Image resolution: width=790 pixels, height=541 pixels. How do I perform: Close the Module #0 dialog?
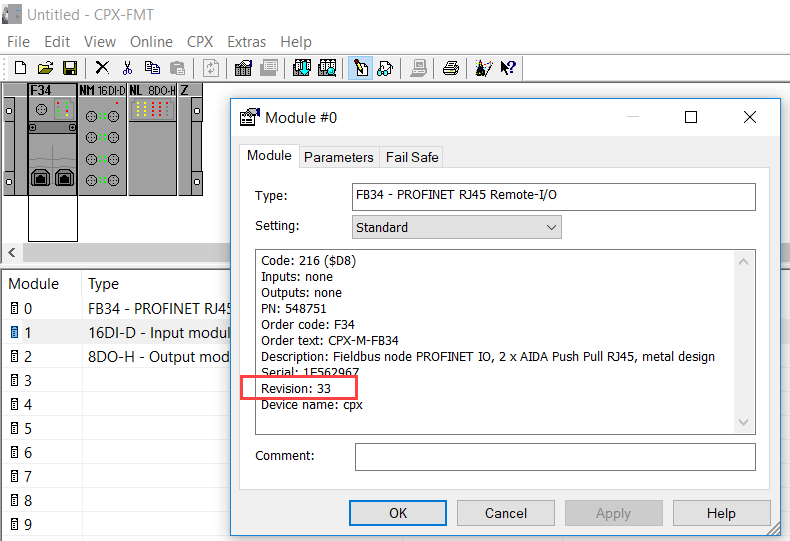750,117
